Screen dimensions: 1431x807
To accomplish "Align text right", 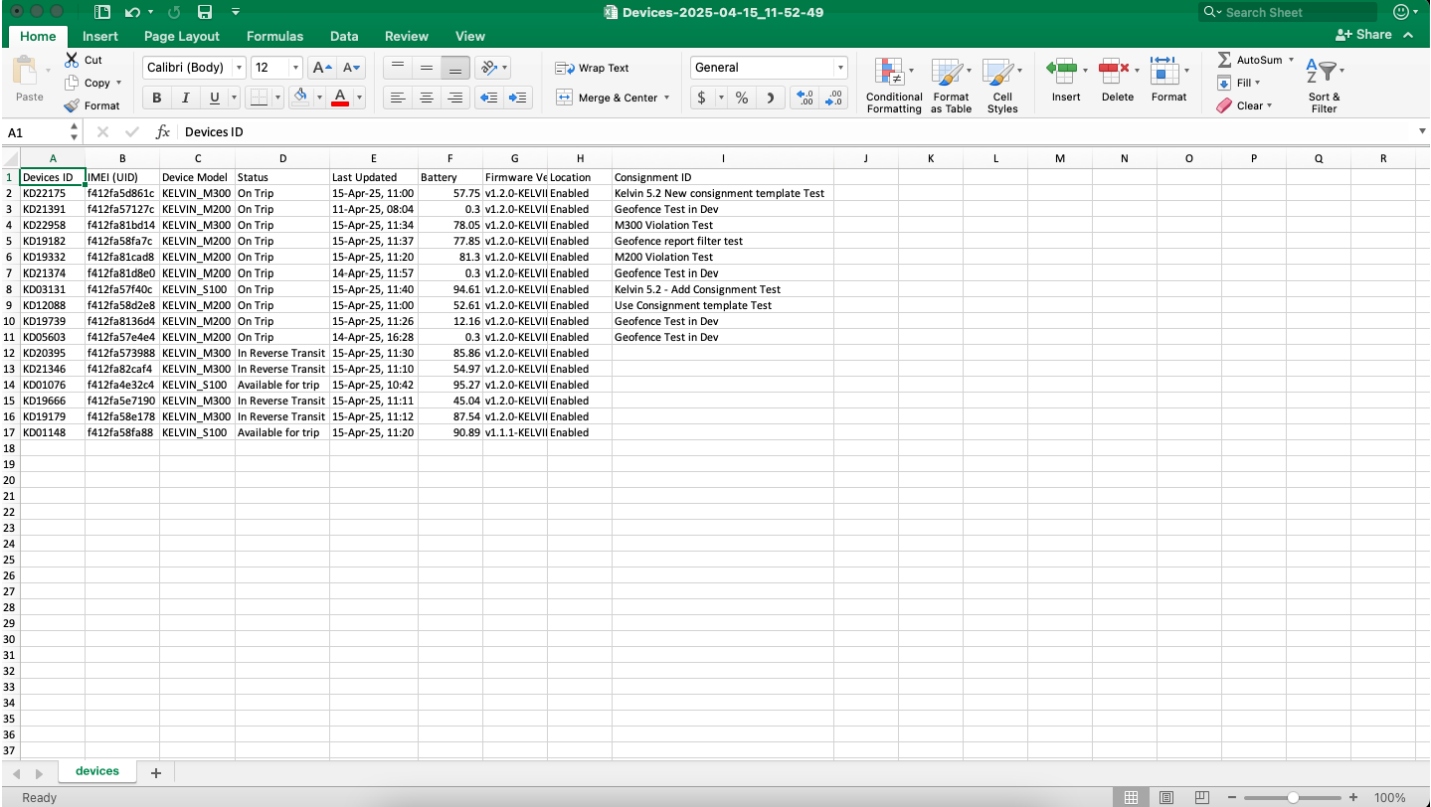I will click(x=455, y=98).
